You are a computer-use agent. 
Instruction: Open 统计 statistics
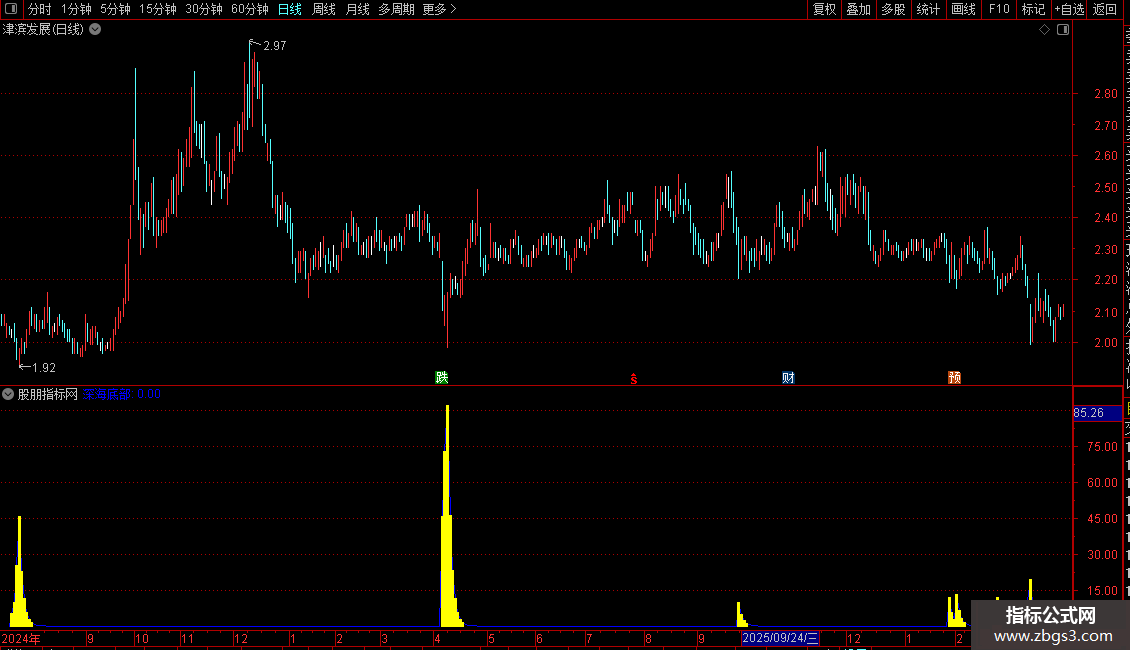click(x=928, y=9)
